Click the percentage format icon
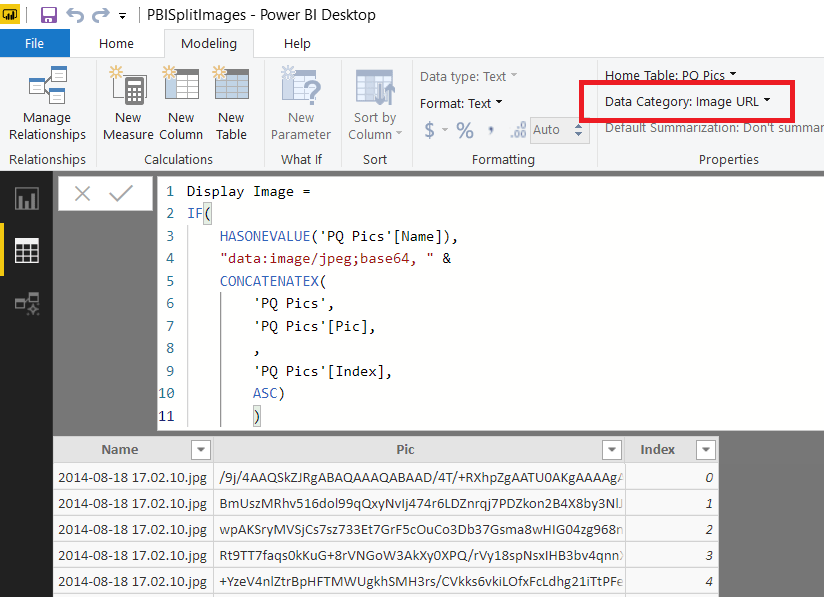Image resolution: width=824 pixels, height=597 pixels. click(465, 130)
